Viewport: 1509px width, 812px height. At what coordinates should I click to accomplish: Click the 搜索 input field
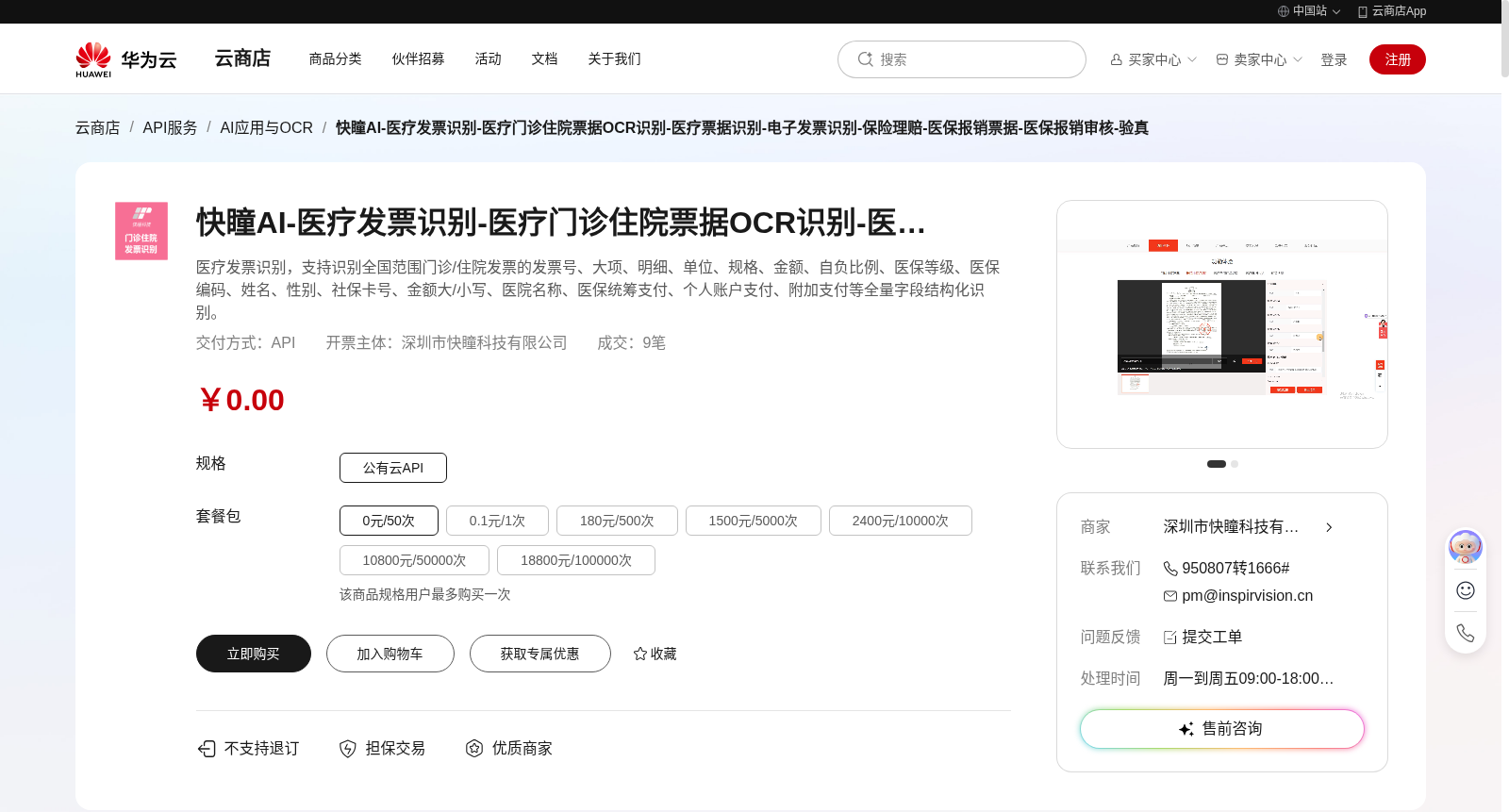(962, 59)
